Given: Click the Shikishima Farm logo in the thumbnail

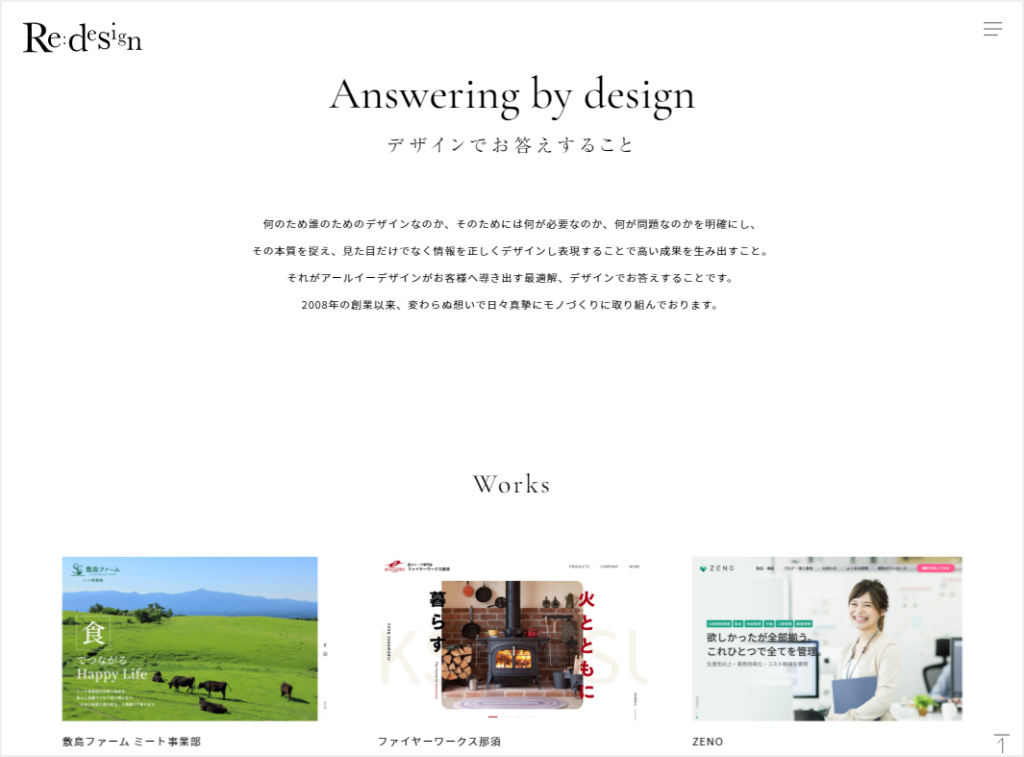Looking at the screenshot, I should [x=95, y=571].
